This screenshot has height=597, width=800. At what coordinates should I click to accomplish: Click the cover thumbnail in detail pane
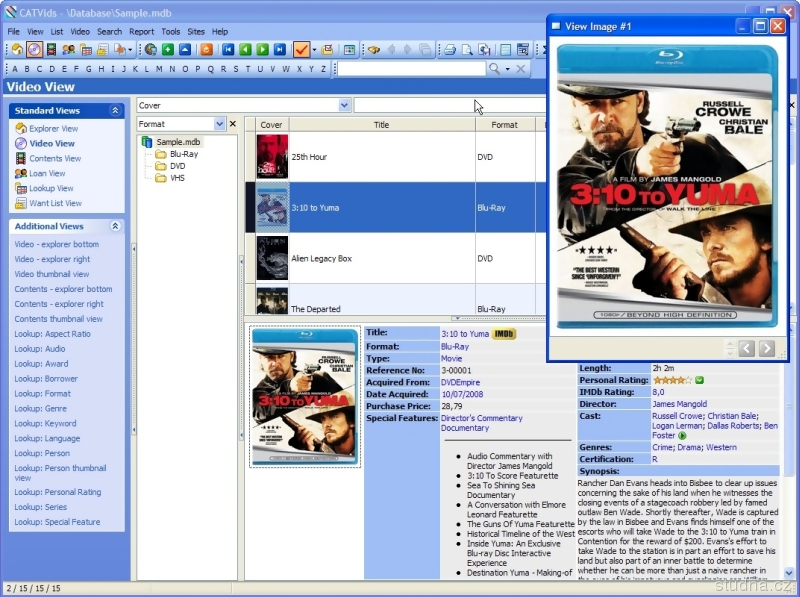tap(305, 397)
